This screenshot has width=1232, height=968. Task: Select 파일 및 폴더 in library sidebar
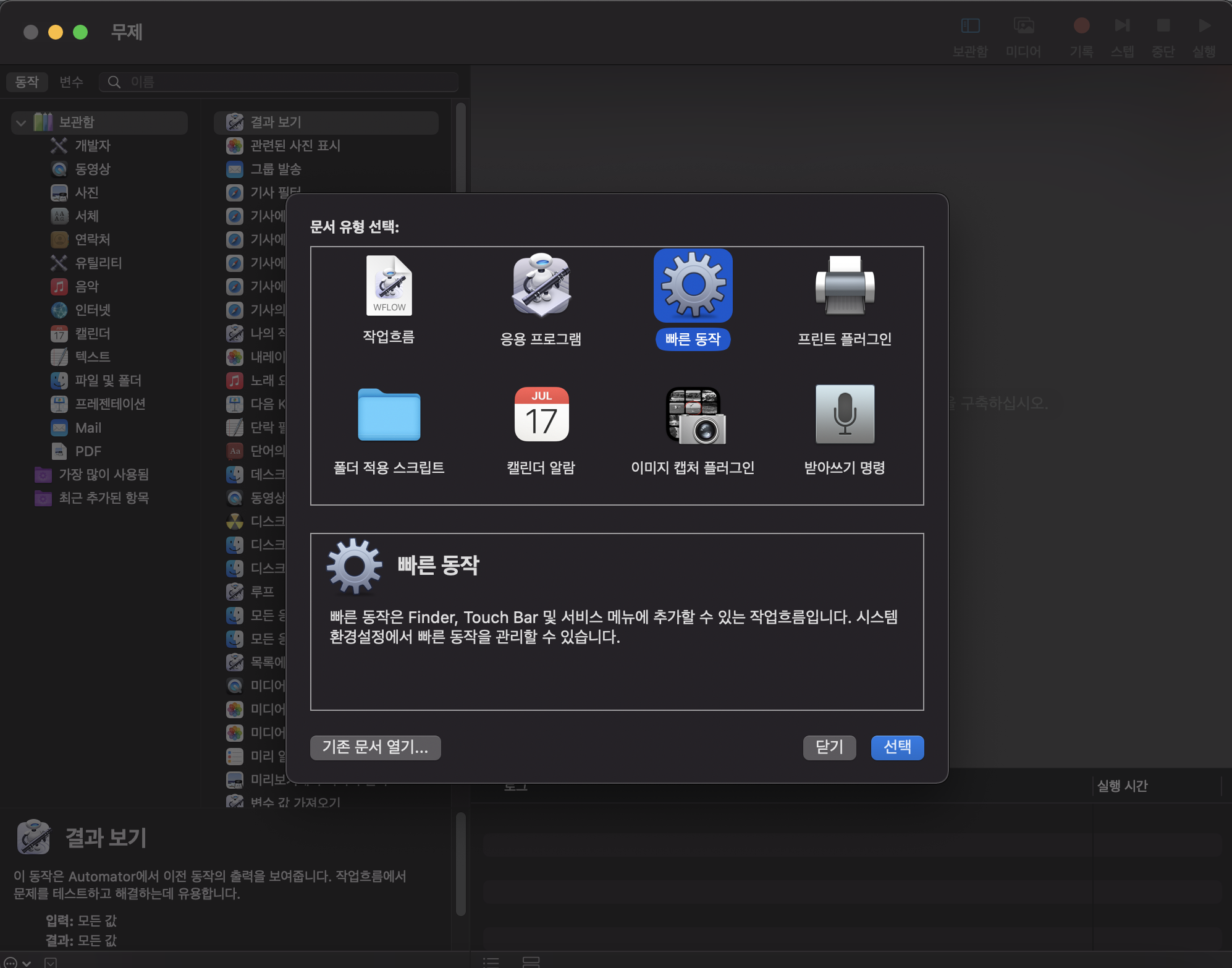108,380
